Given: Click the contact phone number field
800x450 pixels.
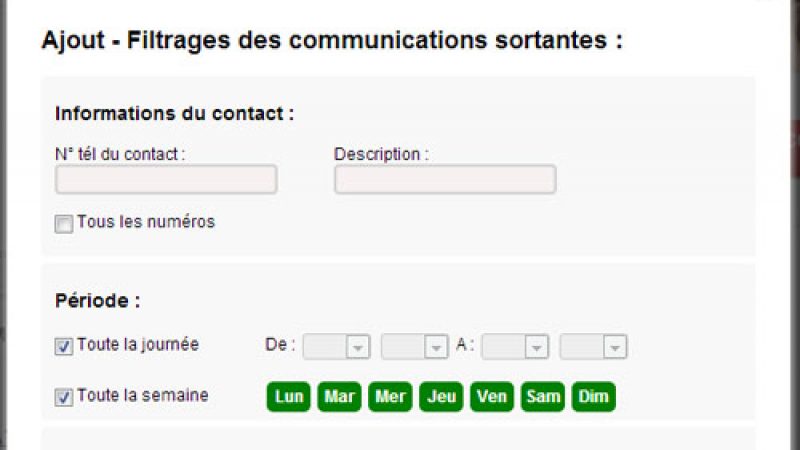Looking at the screenshot, I should pos(166,180).
